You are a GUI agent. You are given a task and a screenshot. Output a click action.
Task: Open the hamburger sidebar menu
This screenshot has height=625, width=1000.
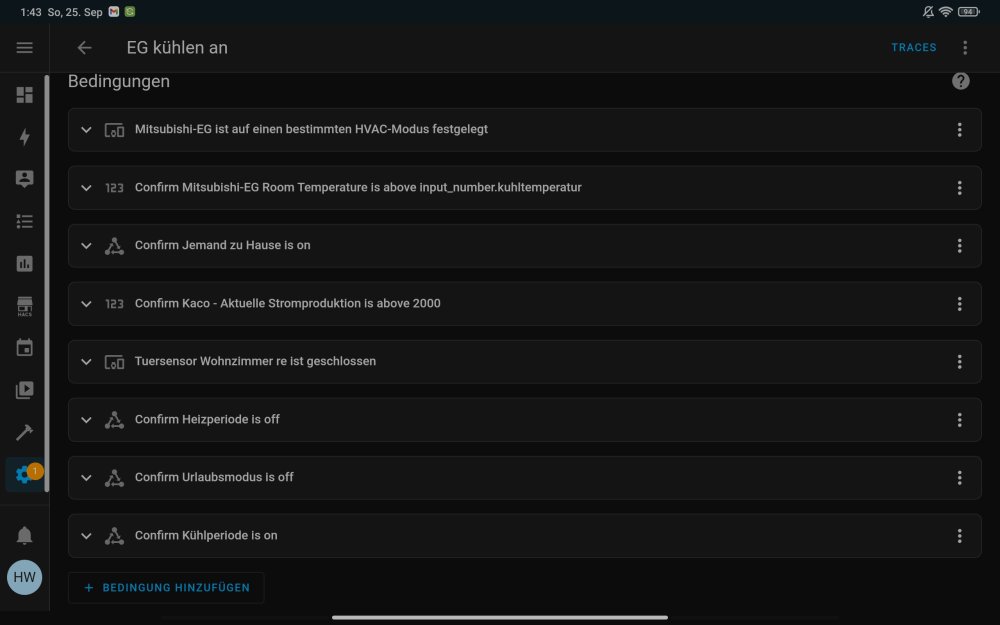(x=24, y=48)
